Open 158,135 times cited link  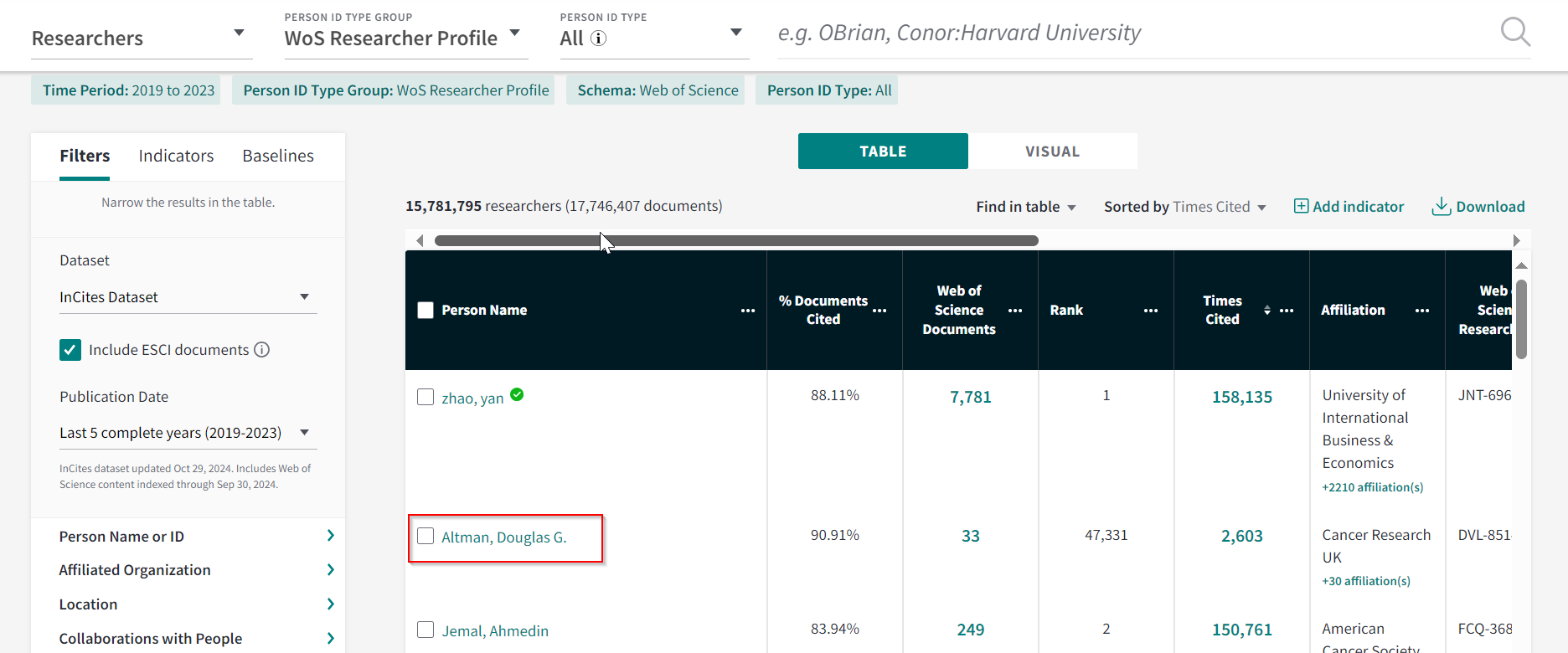[x=1241, y=398]
